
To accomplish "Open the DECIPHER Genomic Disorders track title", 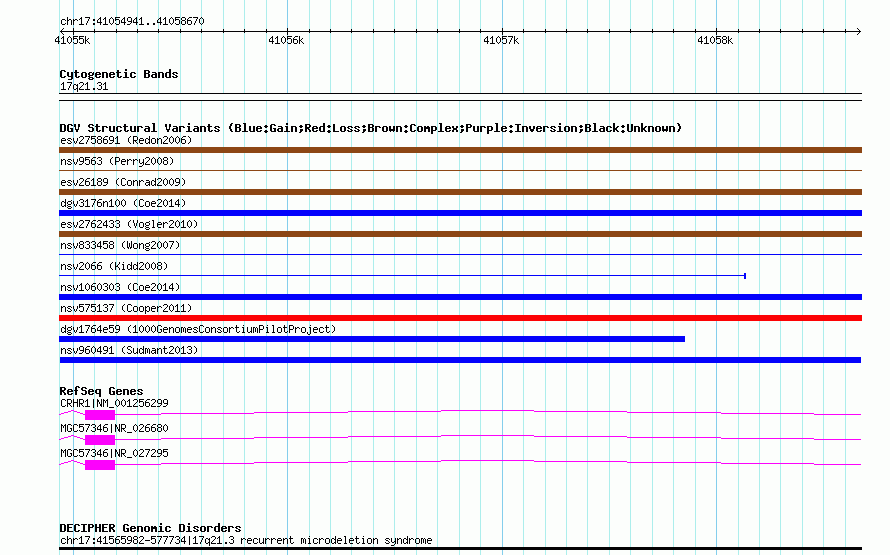I will (x=150, y=528).
